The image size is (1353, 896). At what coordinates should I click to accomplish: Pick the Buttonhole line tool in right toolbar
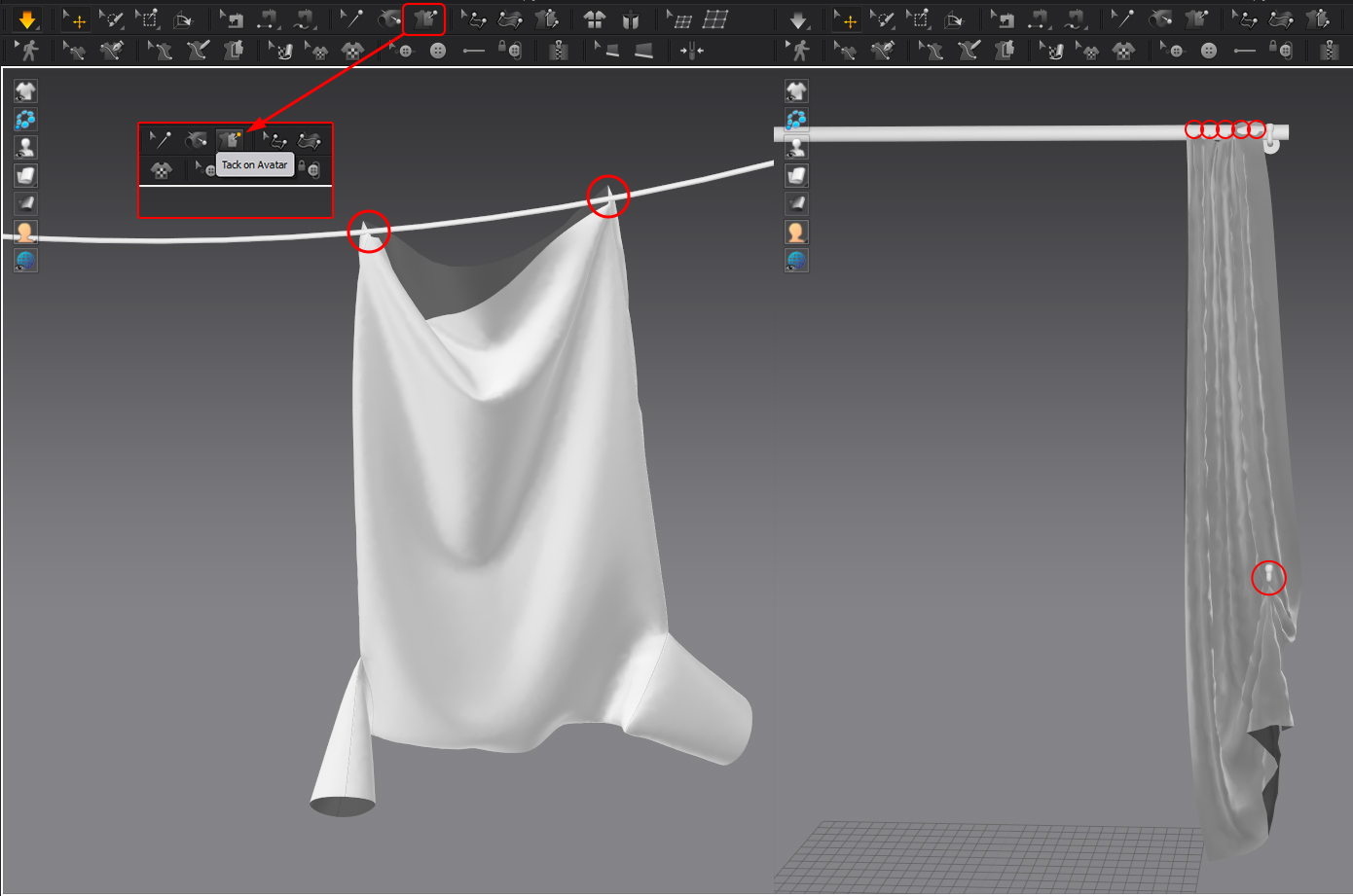click(1245, 51)
